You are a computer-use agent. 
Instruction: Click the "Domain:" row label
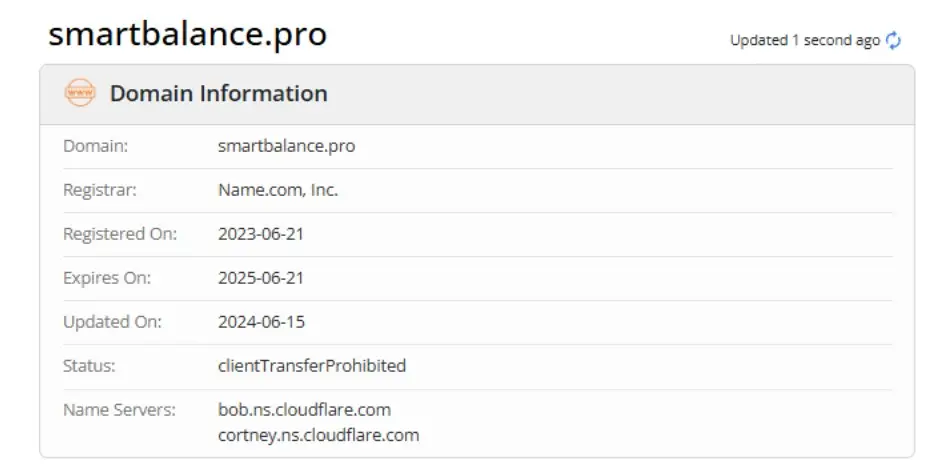point(96,146)
